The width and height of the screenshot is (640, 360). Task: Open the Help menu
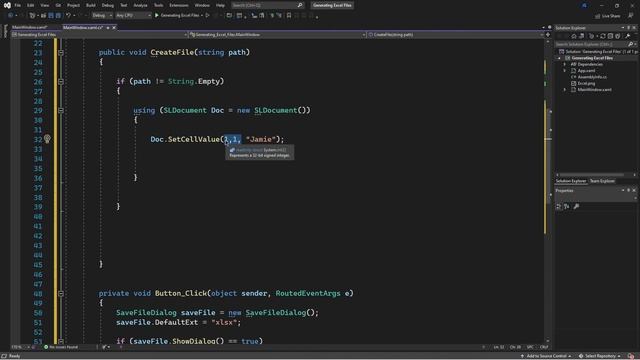coord(220,5)
